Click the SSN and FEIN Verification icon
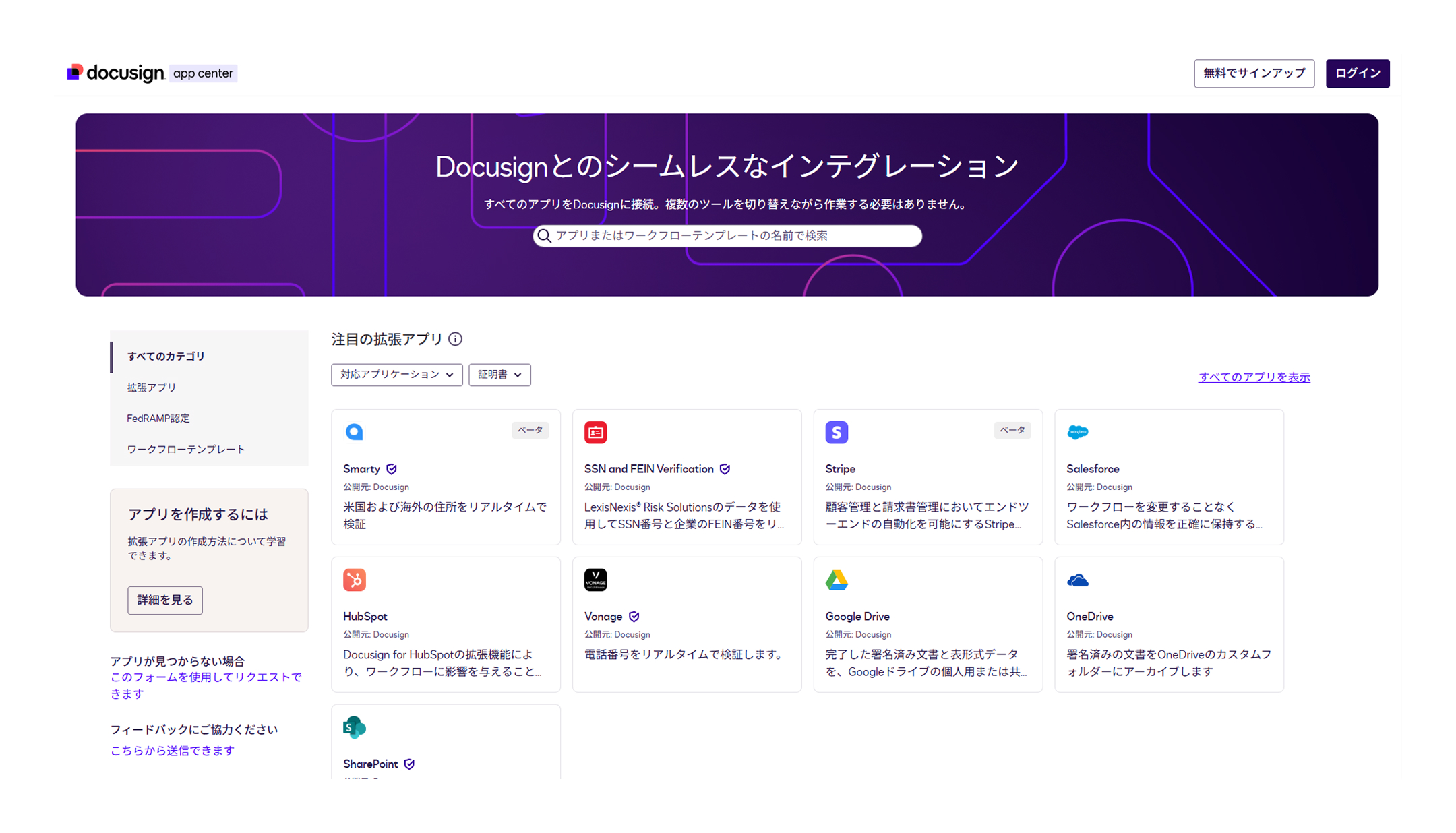The image size is (1456, 833). (595, 432)
